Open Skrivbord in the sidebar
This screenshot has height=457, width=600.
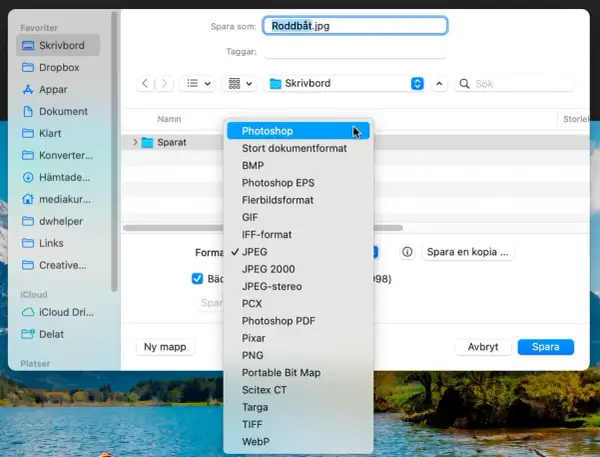click(x=58, y=45)
